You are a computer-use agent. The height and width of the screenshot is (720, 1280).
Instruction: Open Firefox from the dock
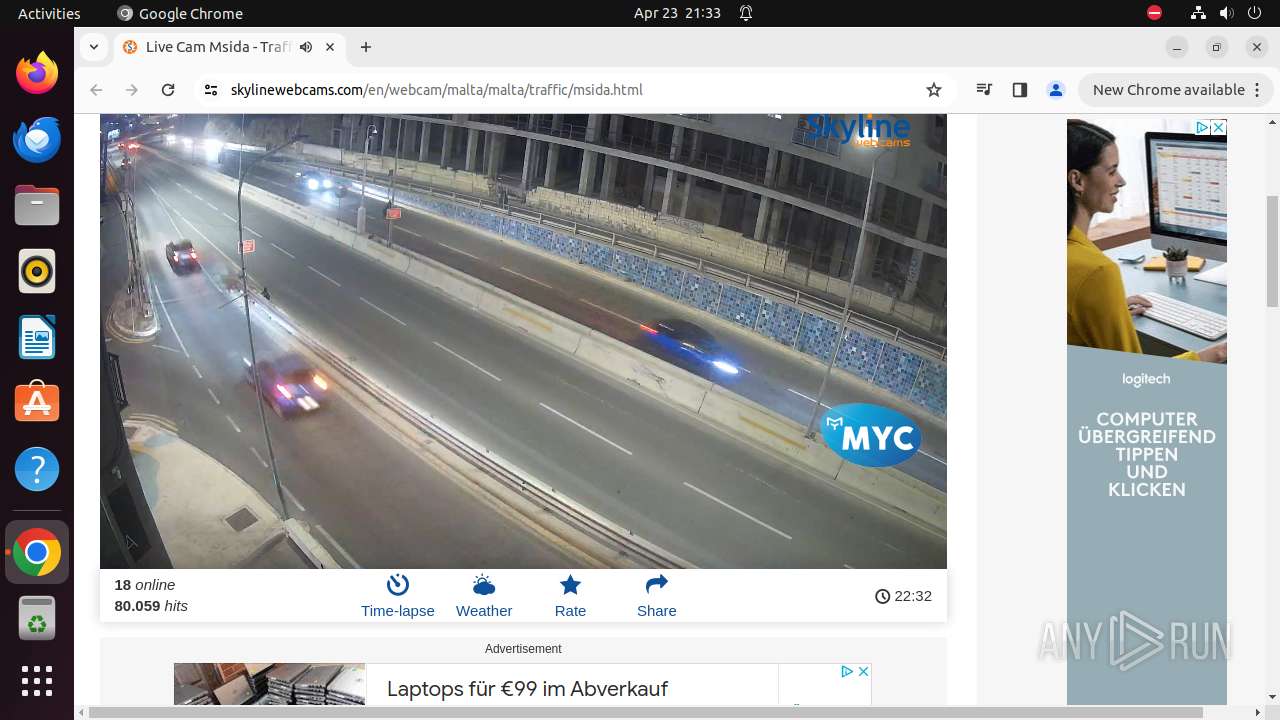[x=37, y=74]
